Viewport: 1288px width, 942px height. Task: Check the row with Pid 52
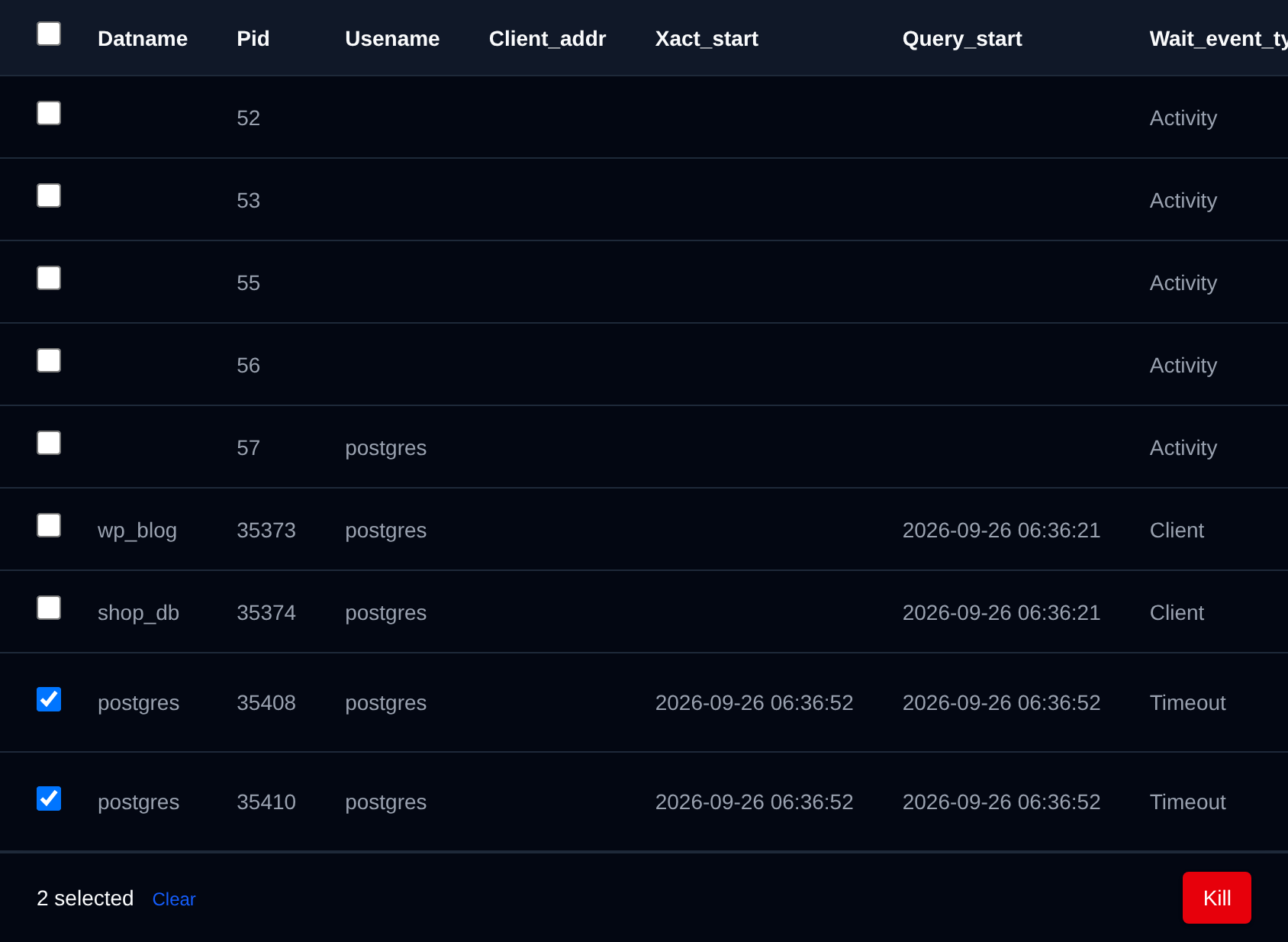[x=49, y=113]
